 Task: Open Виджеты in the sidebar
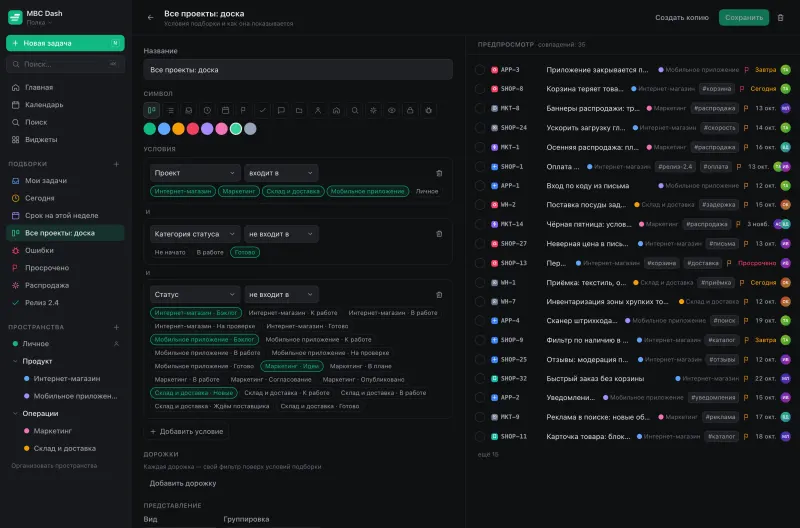point(65,139)
